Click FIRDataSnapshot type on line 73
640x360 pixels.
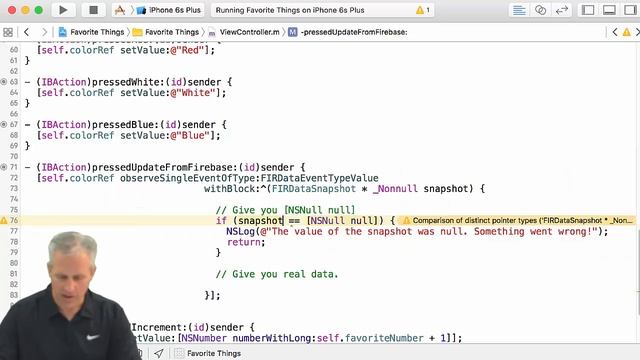pyautogui.click(x=314, y=189)
